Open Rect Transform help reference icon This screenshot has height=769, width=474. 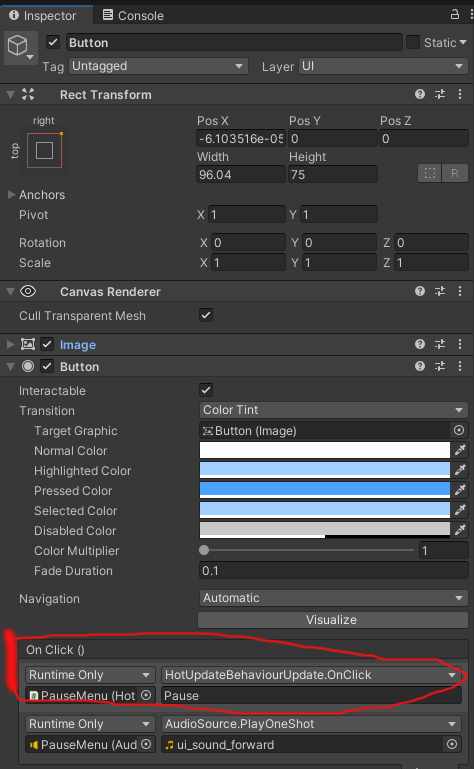pyautogui.click(x=420, y=94)
